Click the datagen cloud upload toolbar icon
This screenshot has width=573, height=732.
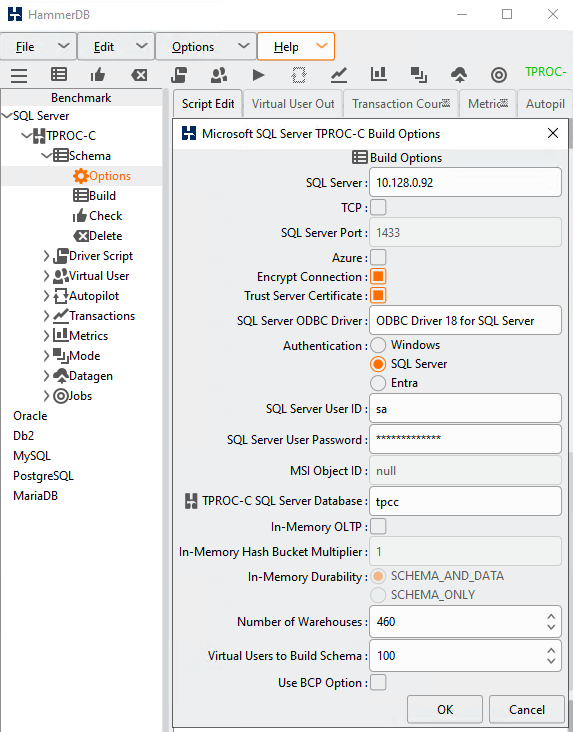point(459,75)
